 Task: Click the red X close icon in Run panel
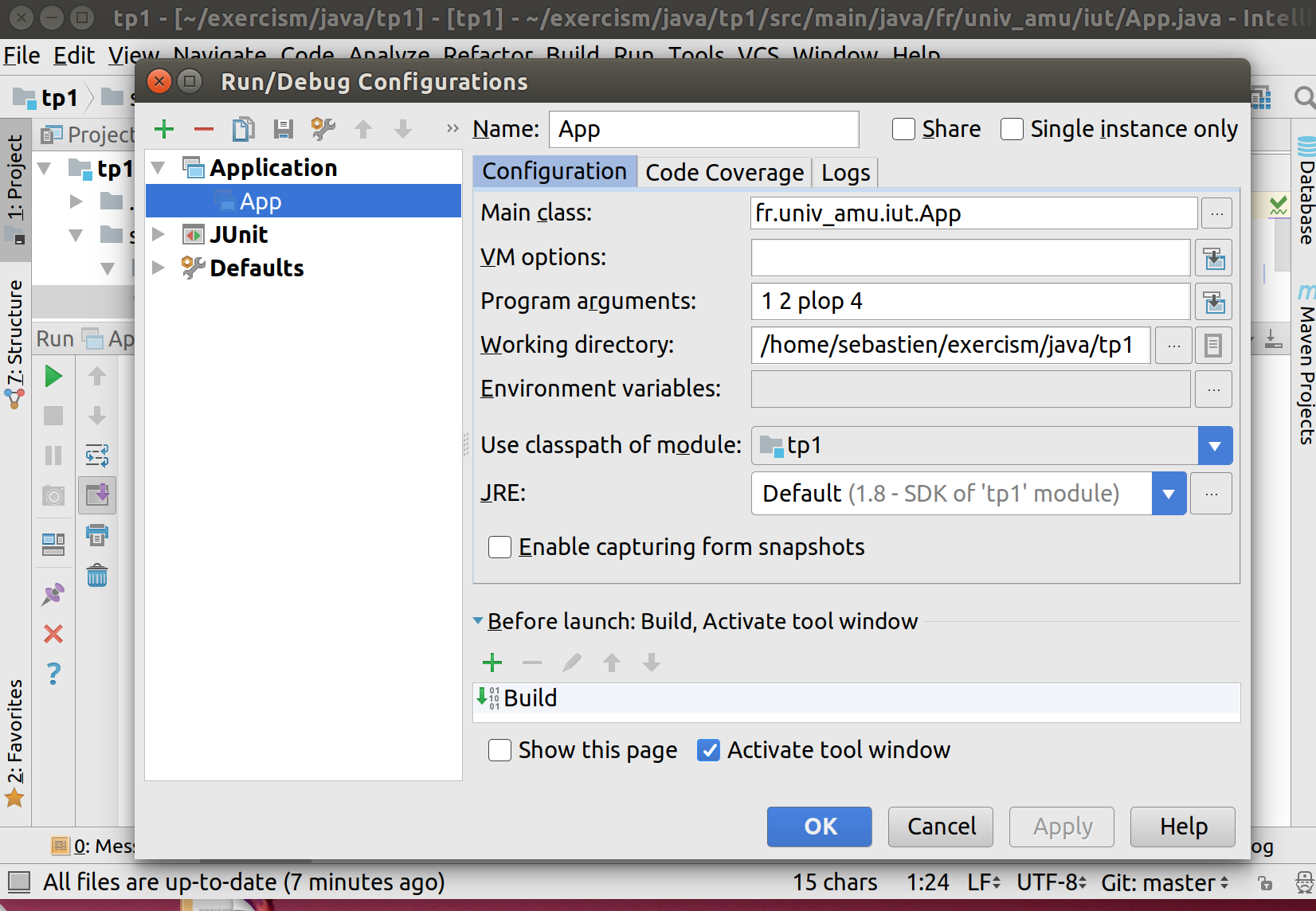click(x=53, y=634)
